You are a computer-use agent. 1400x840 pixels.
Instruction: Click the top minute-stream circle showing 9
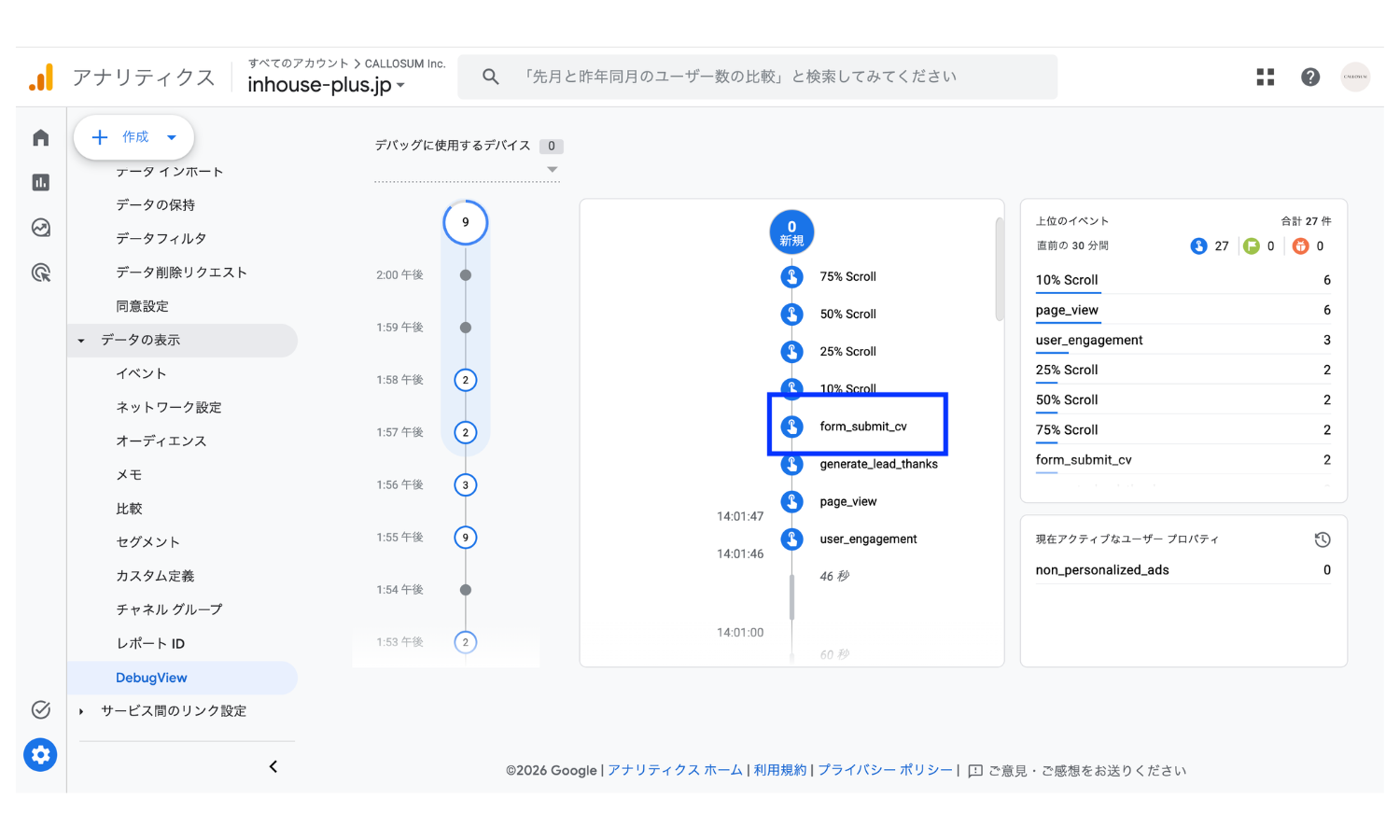(466, 222)
